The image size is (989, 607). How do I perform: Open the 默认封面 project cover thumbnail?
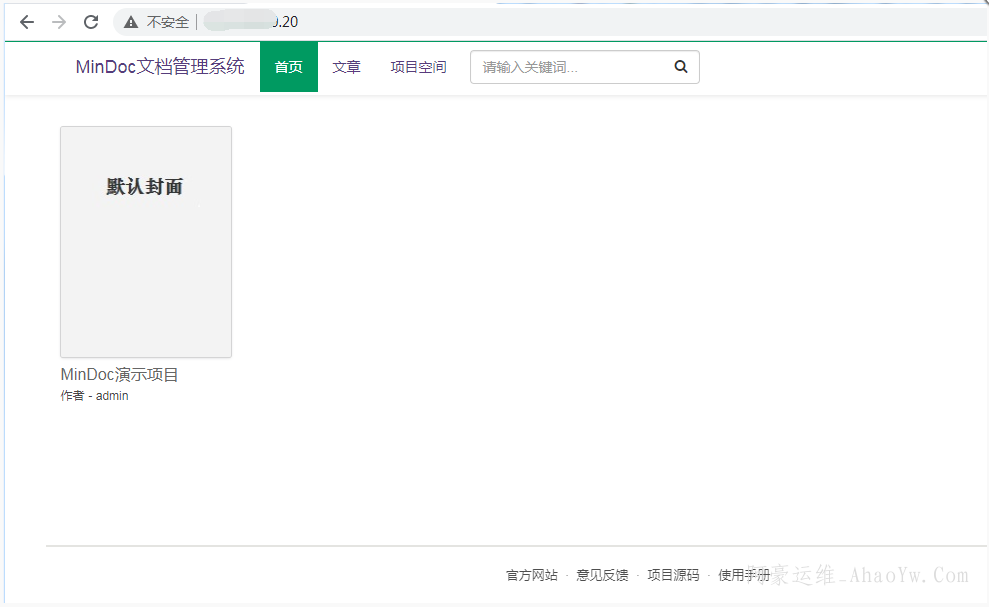(x=146, y=242)
